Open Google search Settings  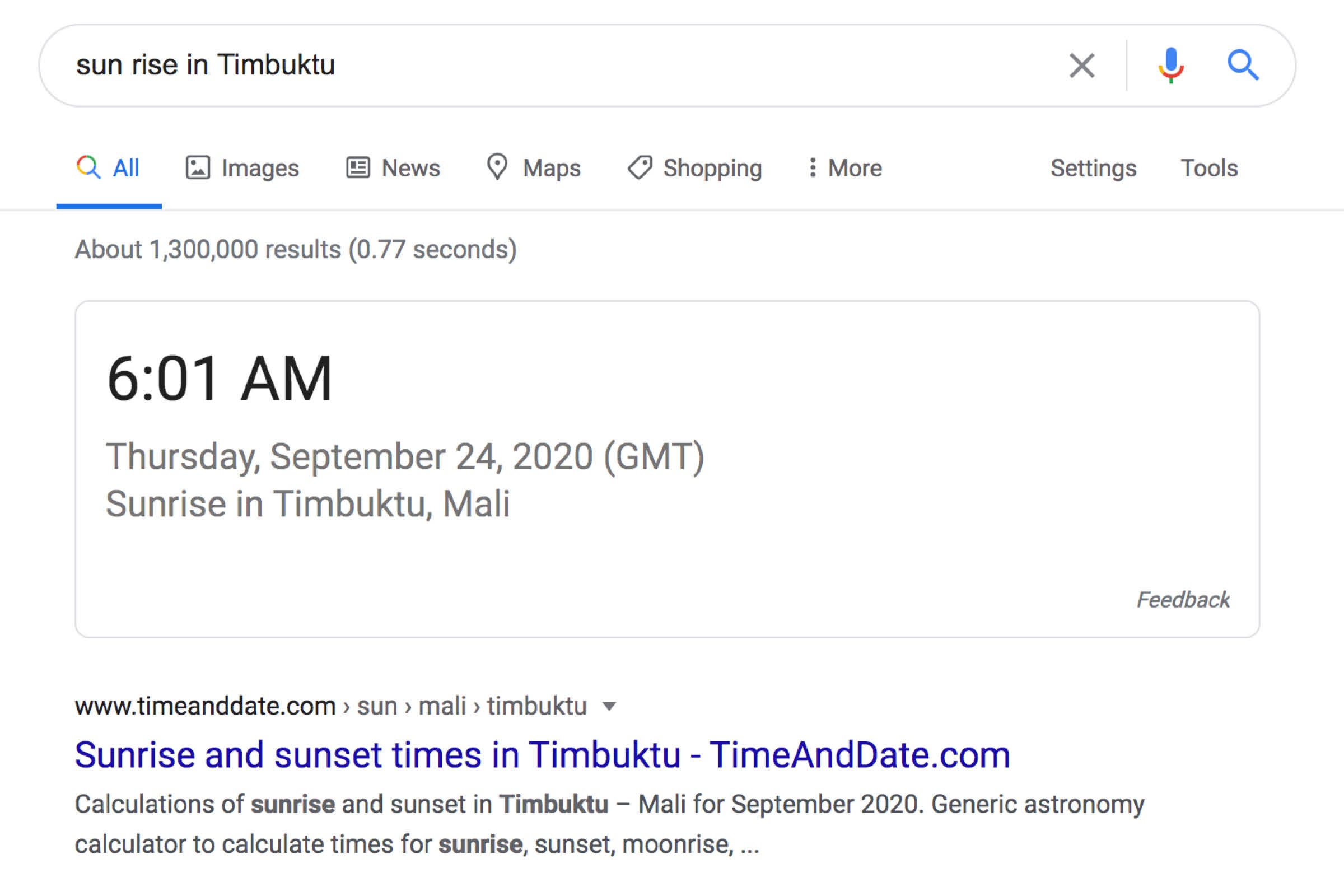pyautogui.click(x=1093, y=167)
